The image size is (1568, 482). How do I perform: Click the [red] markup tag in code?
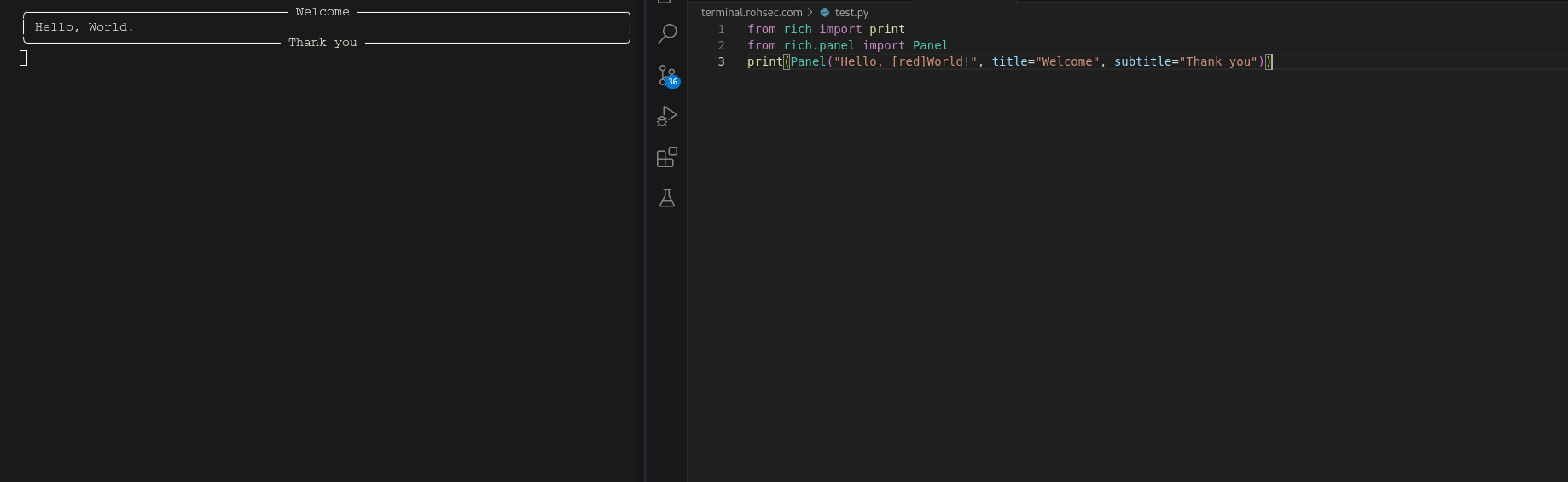point(909,61)
